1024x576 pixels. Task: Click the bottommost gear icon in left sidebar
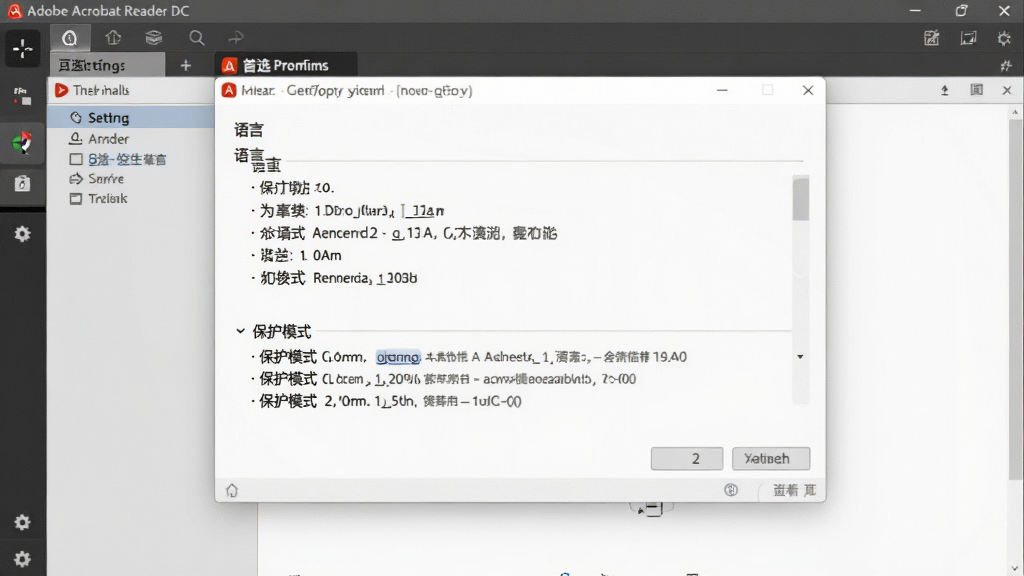22,559
